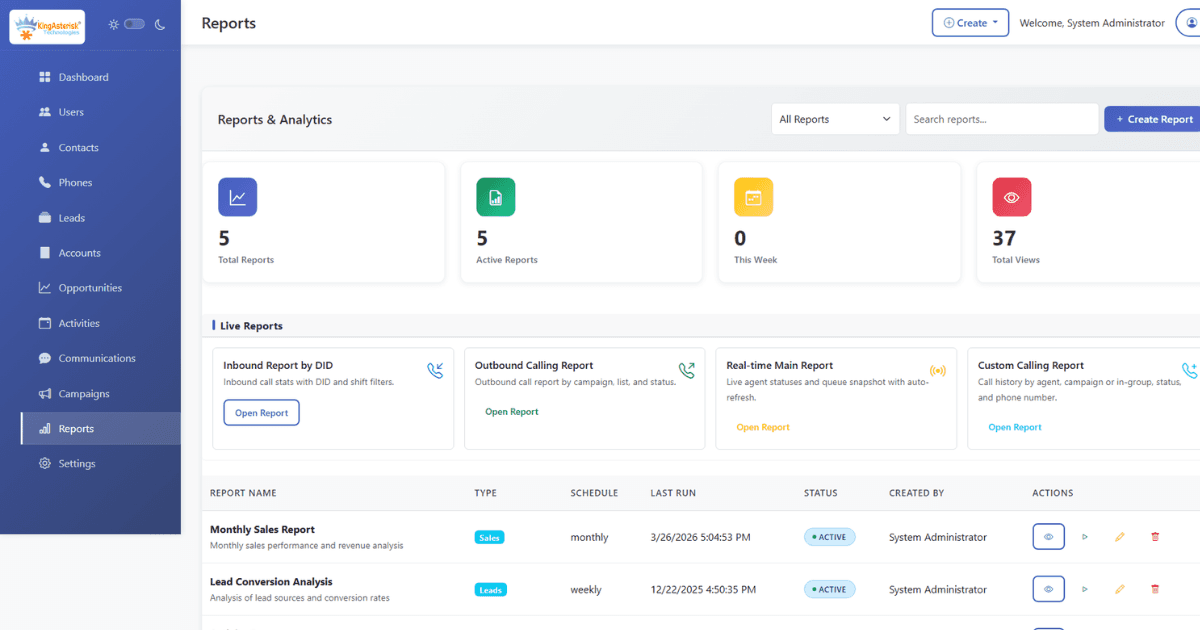Click the inbound call phone icon
Screen dimensions: 1200x630
pos(435,371)
